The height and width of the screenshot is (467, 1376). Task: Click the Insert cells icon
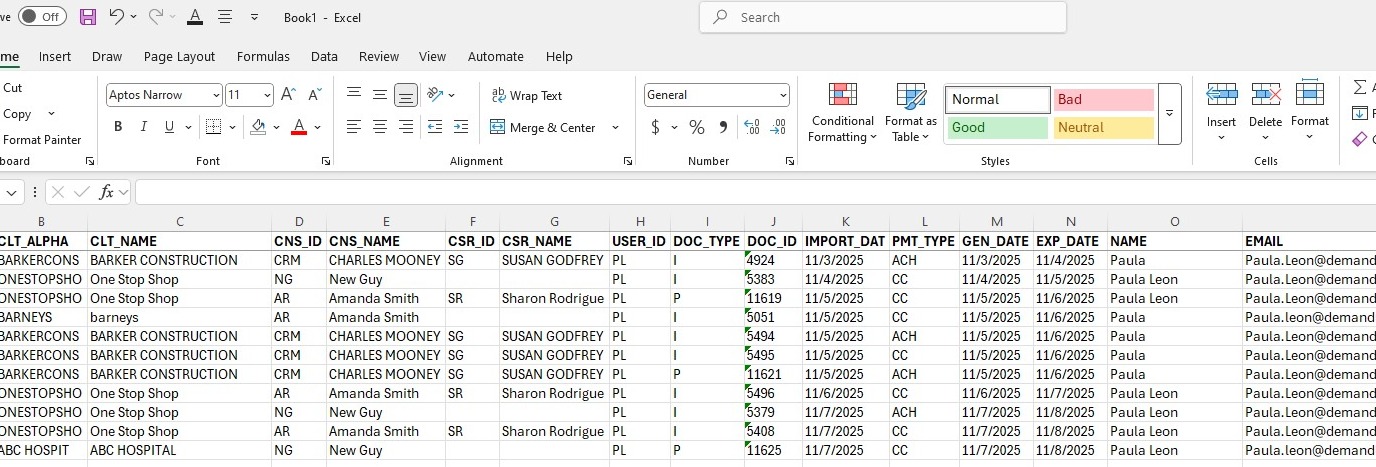(x=1221, y=94)
